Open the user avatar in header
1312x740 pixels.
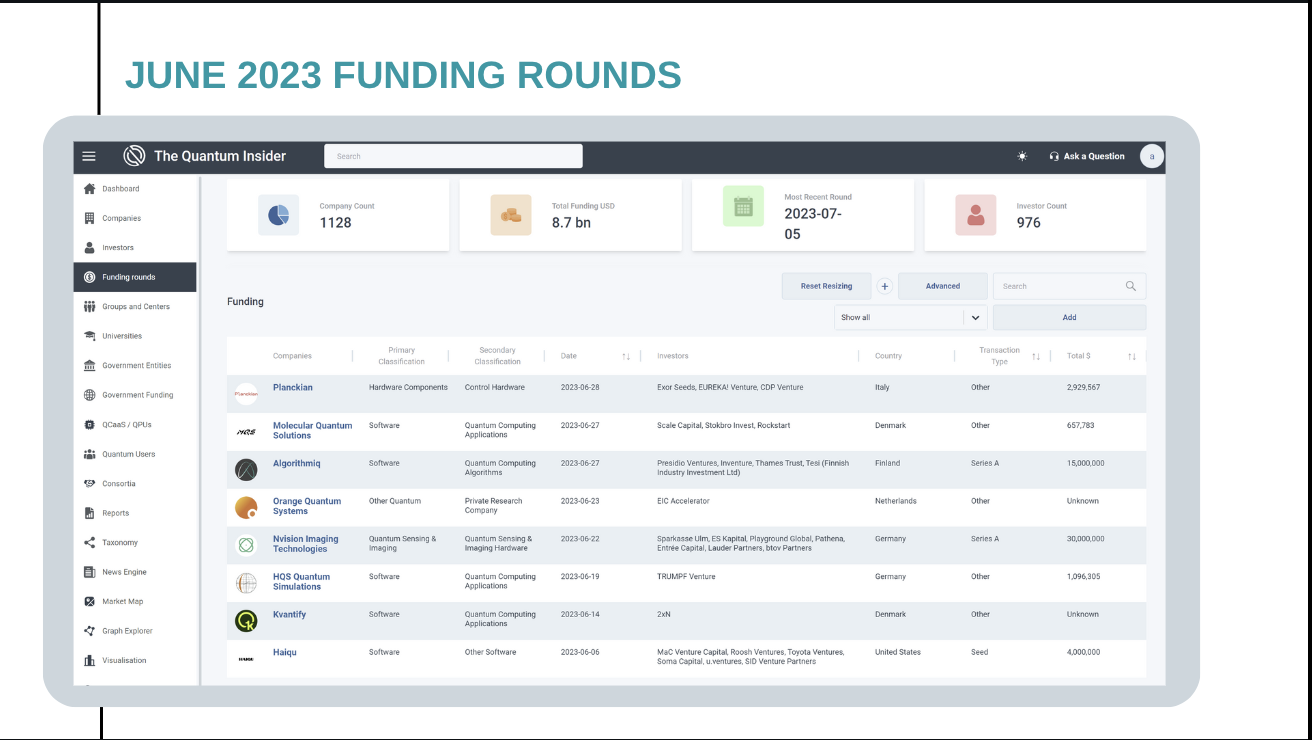coord(1152,156)
